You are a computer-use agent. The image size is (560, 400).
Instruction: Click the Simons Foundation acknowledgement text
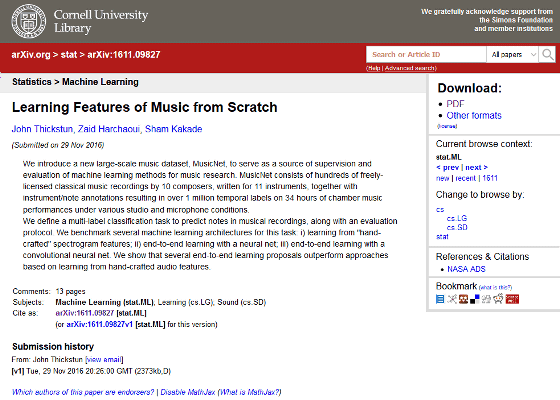[487, 20]
